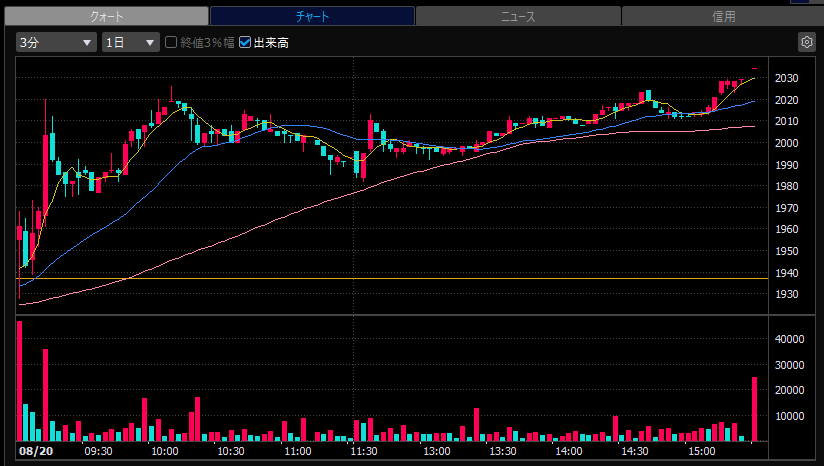
Task: Click the 08/20 date label
Action: (x=36, y=451)
